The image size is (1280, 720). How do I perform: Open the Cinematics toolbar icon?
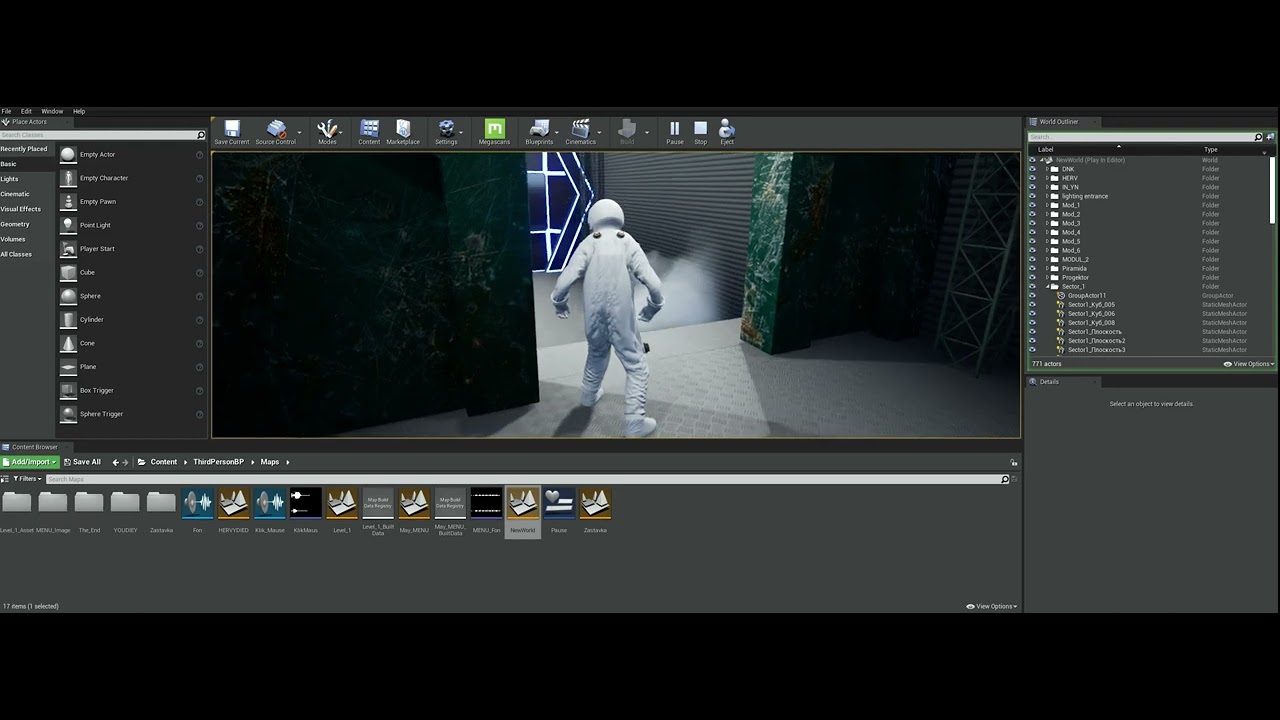point(580,132)
